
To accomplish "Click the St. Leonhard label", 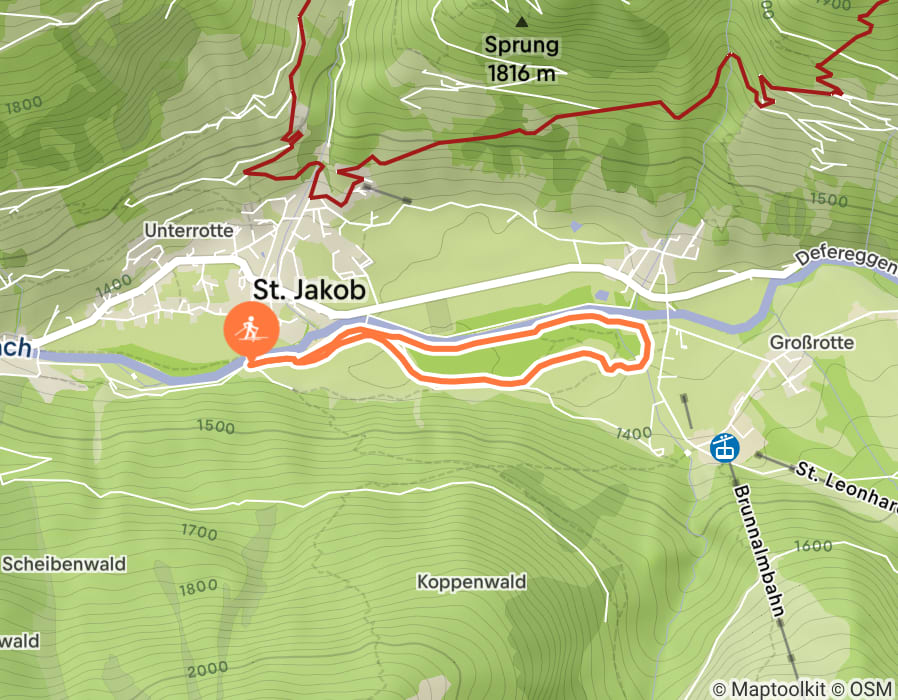I will pos(846,485).
